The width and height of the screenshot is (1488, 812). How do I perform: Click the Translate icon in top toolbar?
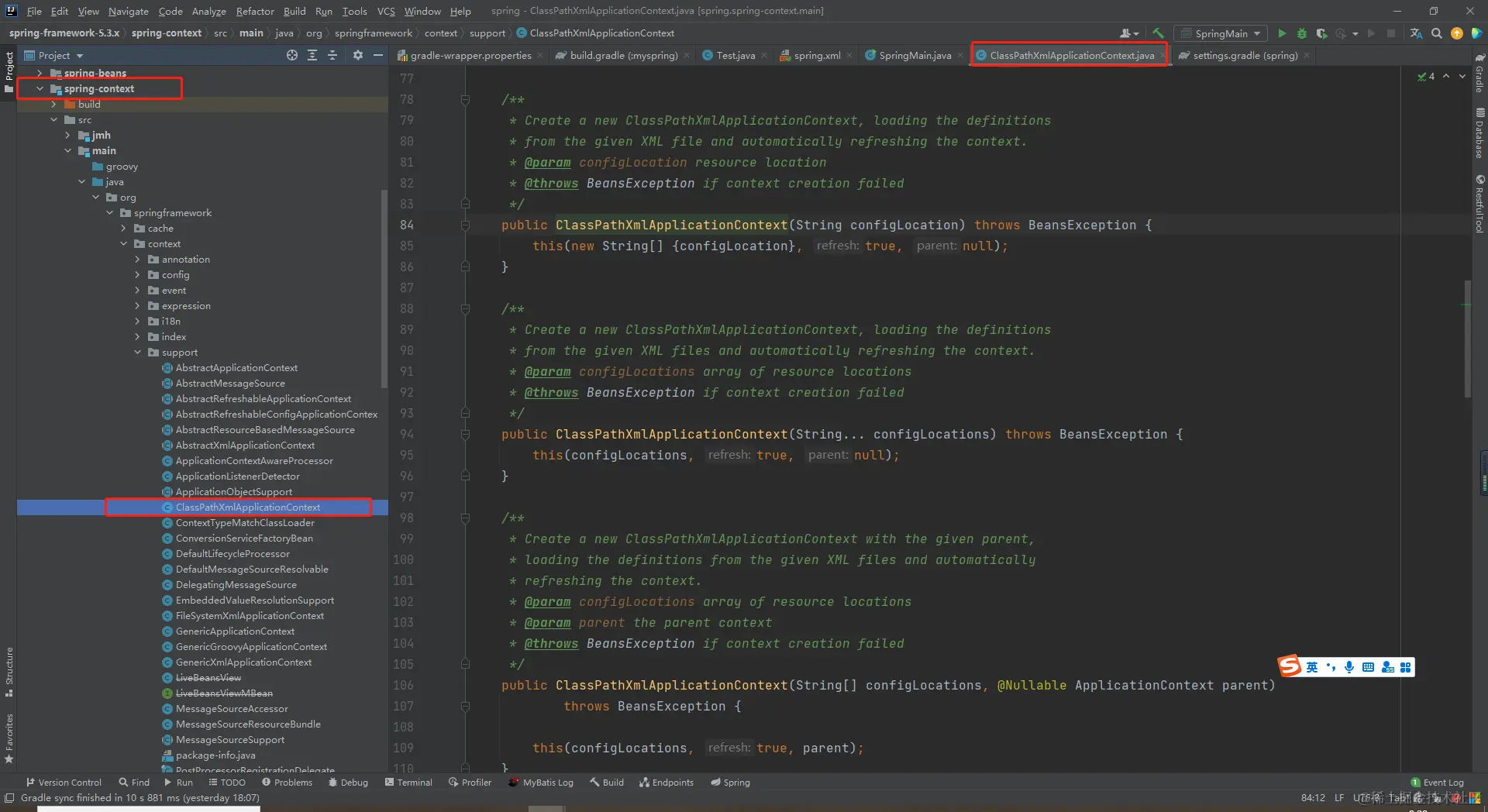[x=1416, y=33]
